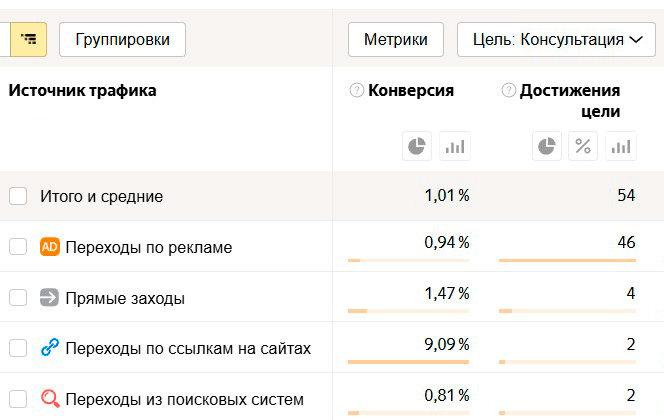
Task: Show bar chart for Конверсия column
Action: pyautogui.click(x=454, y=147)
